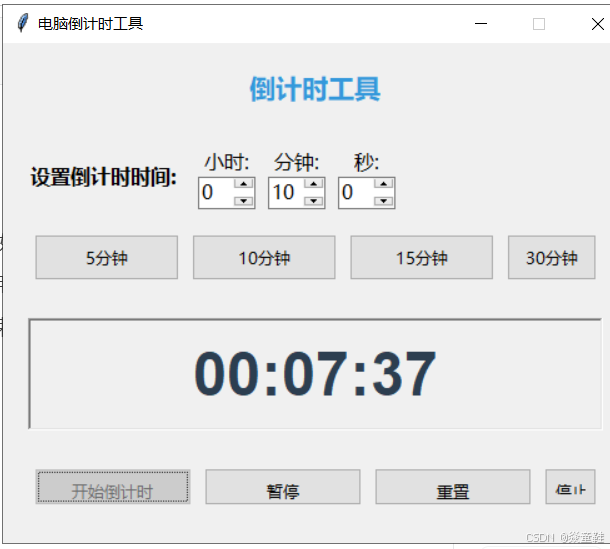Click the 小时 label

(x=227, y=162)
